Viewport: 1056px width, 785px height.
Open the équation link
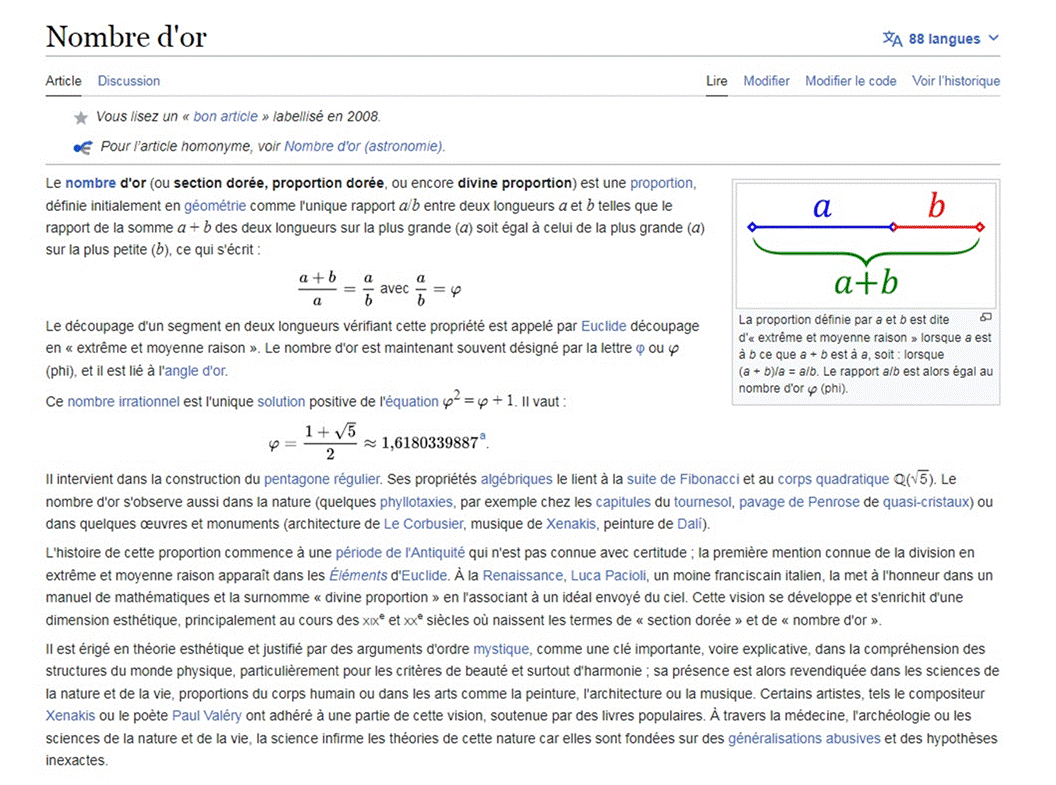(411, 402)
